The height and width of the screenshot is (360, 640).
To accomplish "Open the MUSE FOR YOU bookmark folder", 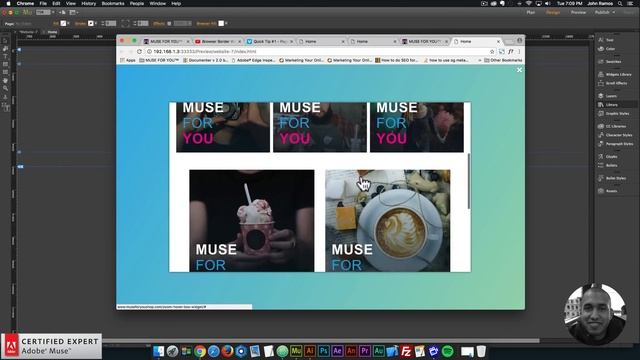I will point(159,60).
